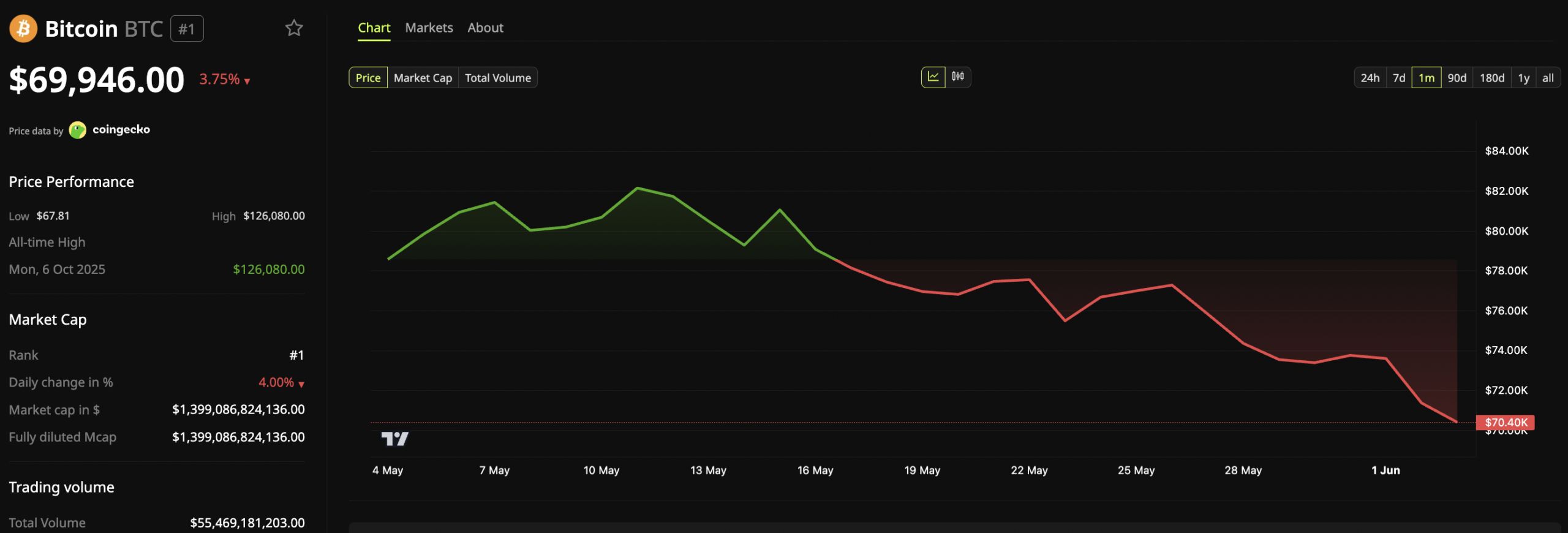Click the coingecko link text
The height and width of the screenshot is (533, 1568).
pyautogui.click(x=121, y=129)
